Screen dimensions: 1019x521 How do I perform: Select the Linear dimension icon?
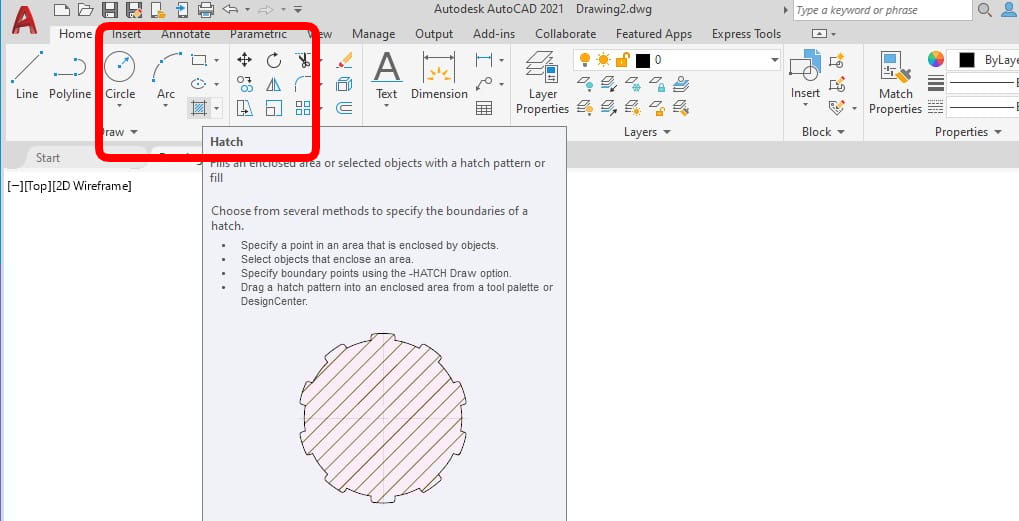coord(484,60)
